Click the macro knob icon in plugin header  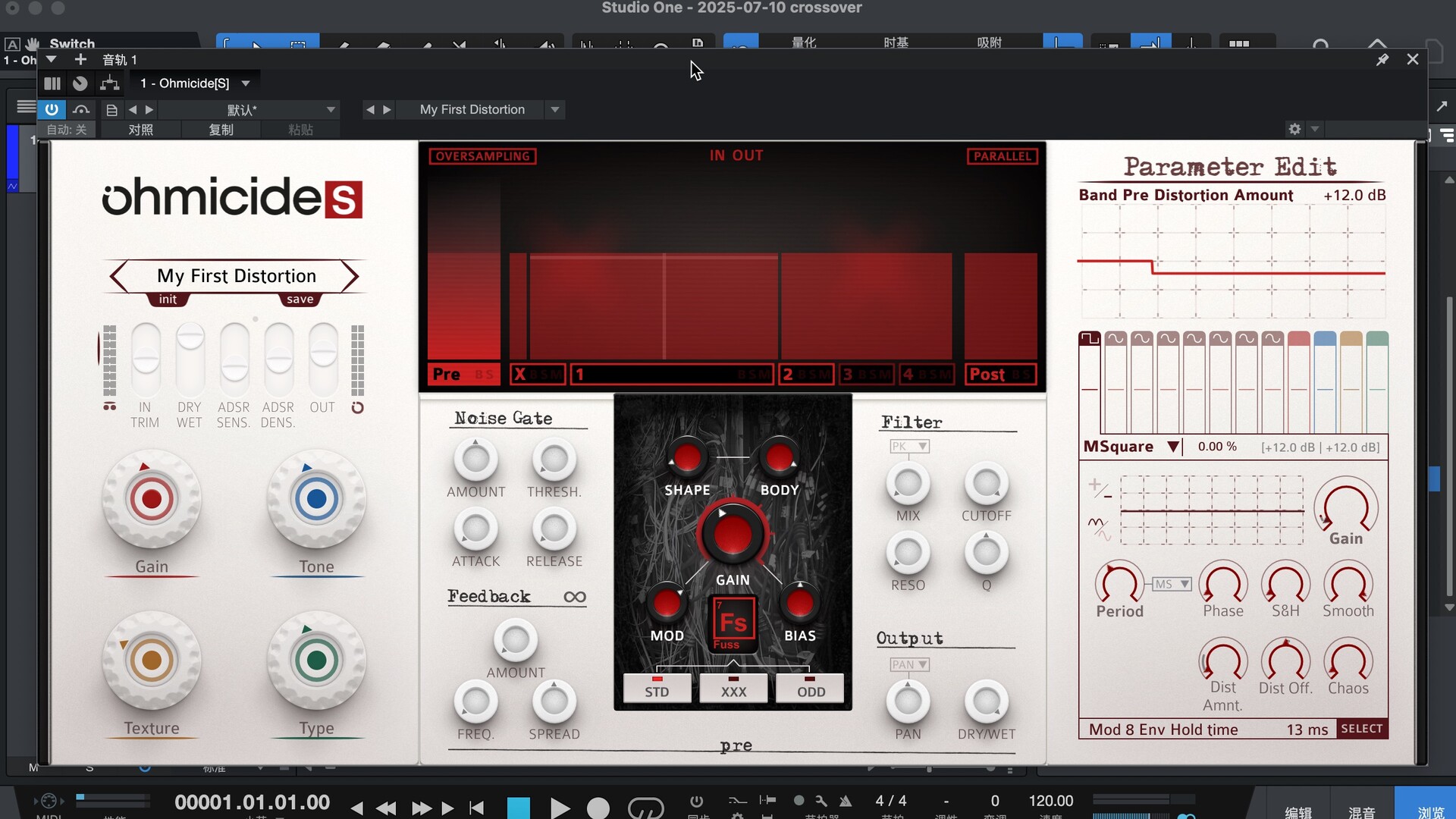(x=80, y=83)
